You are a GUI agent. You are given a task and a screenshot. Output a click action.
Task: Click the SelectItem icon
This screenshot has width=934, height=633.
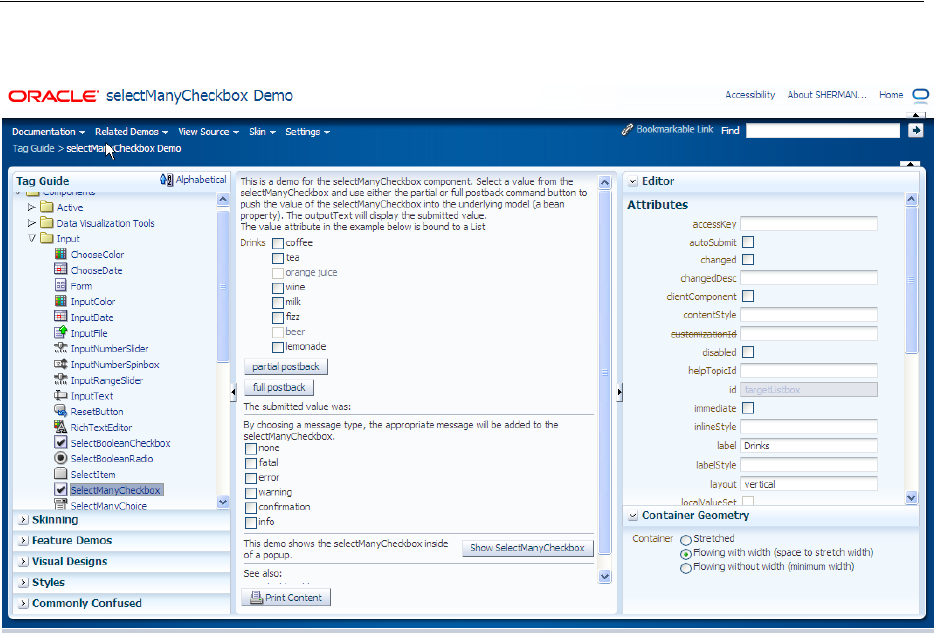click(x=60, y=474)
